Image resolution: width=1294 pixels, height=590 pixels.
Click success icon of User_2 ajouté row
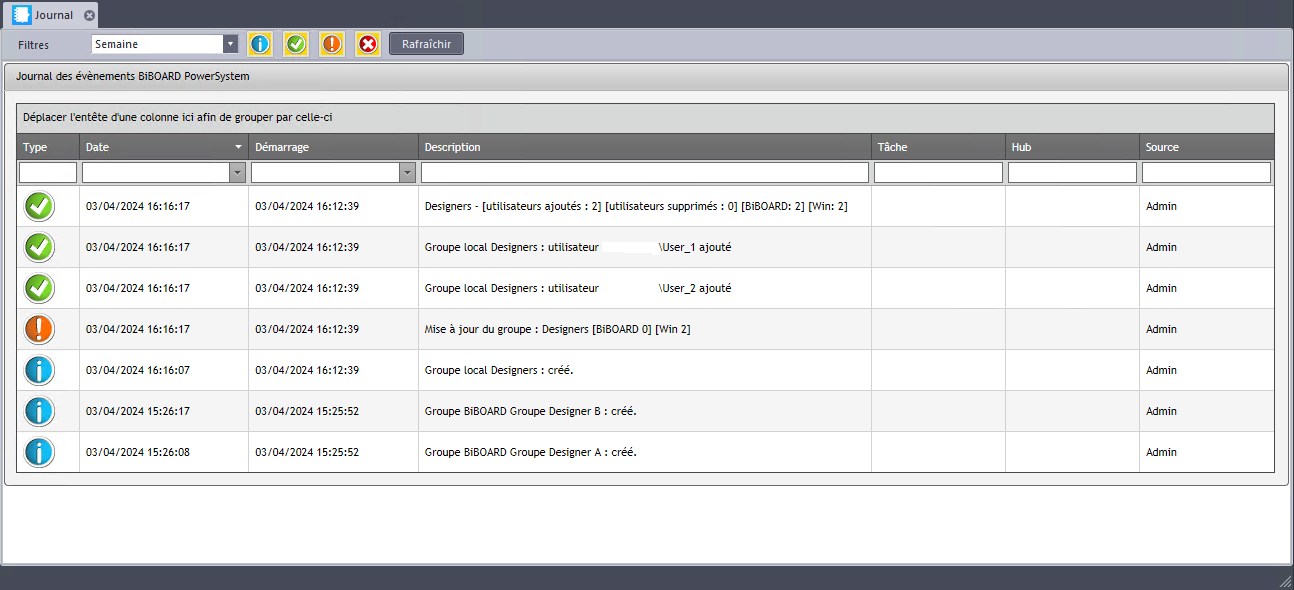(39, 288)
